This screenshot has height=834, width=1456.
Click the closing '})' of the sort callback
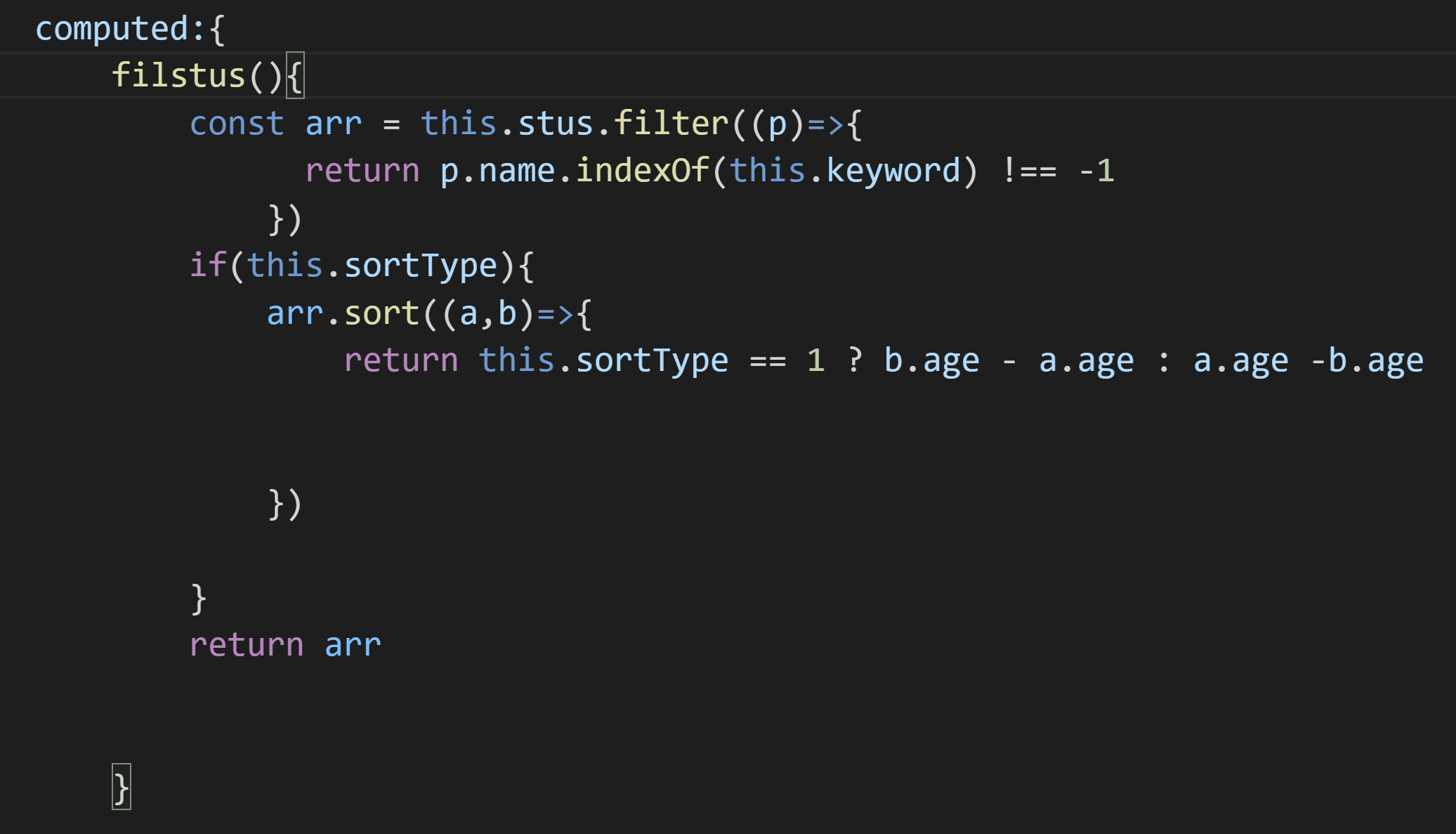285,504
